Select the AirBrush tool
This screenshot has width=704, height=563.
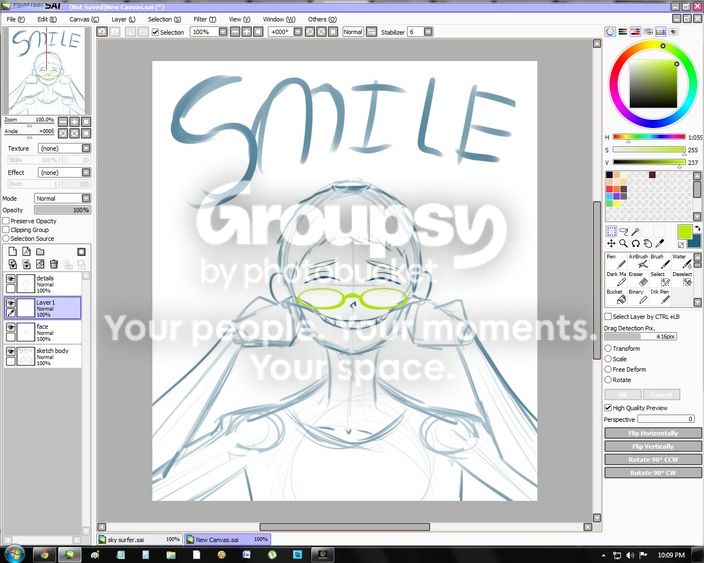pos(638,261)
